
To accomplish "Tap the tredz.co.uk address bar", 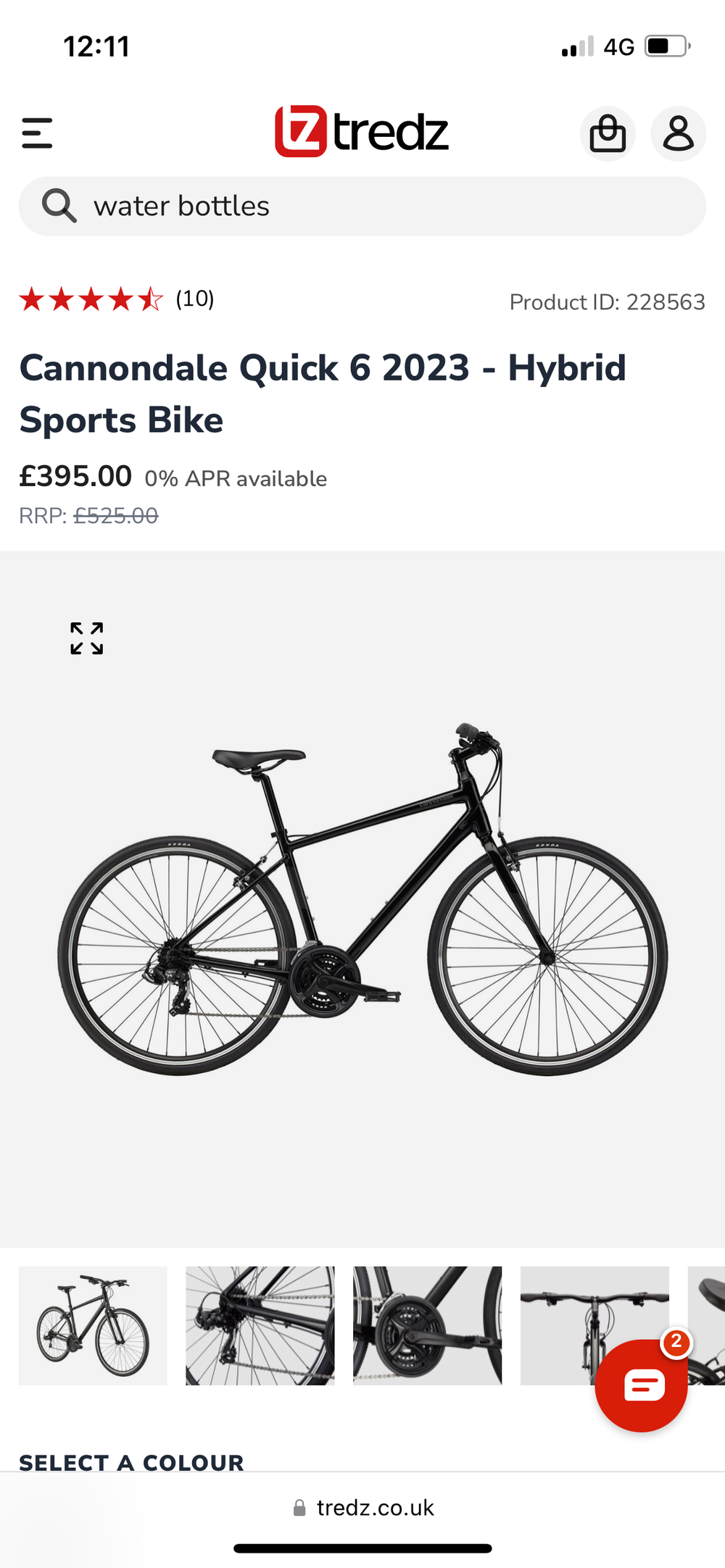I will [362, 1507].
